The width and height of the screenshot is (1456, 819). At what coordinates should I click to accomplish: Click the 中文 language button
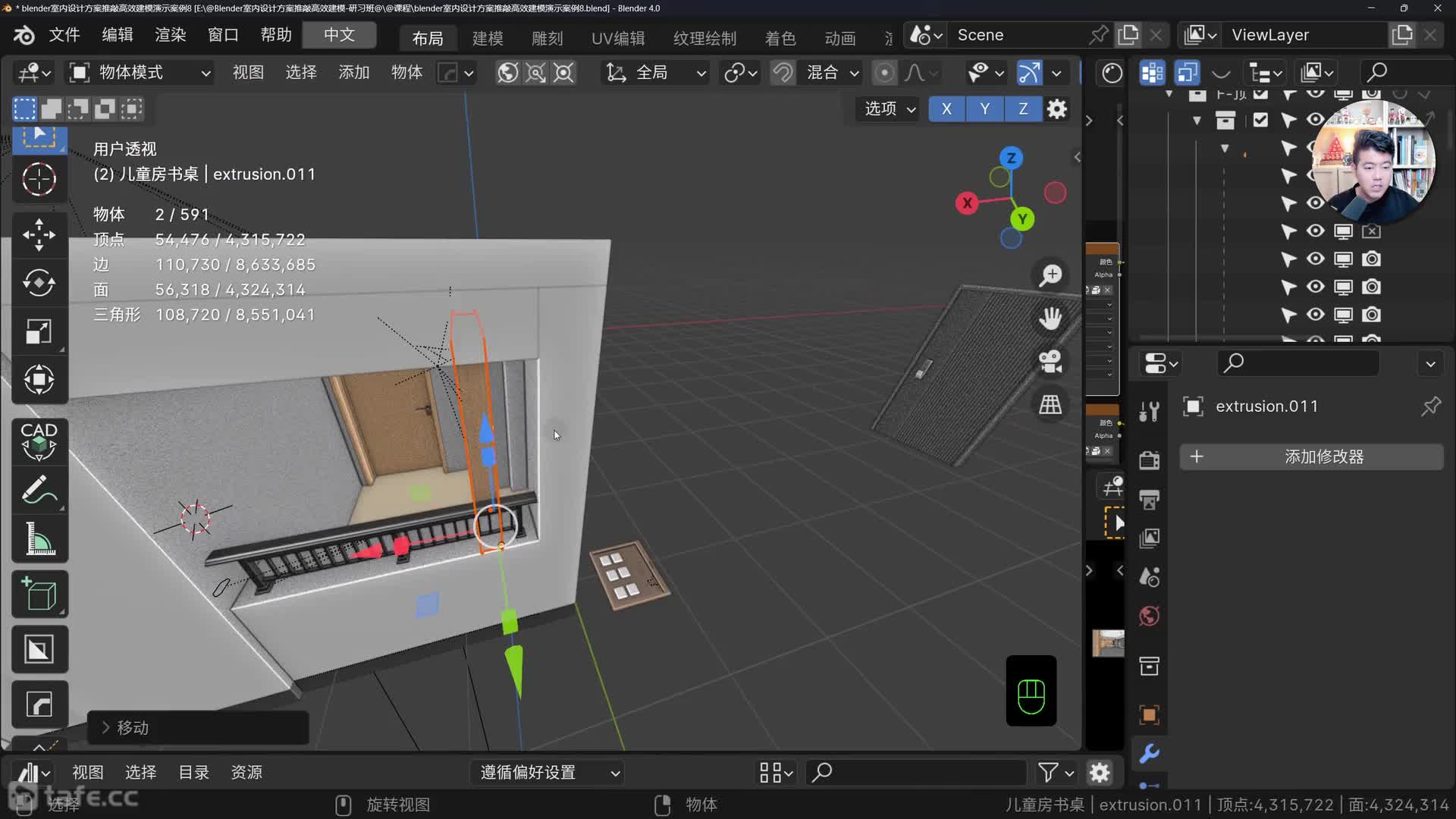(x=339, y=35)
